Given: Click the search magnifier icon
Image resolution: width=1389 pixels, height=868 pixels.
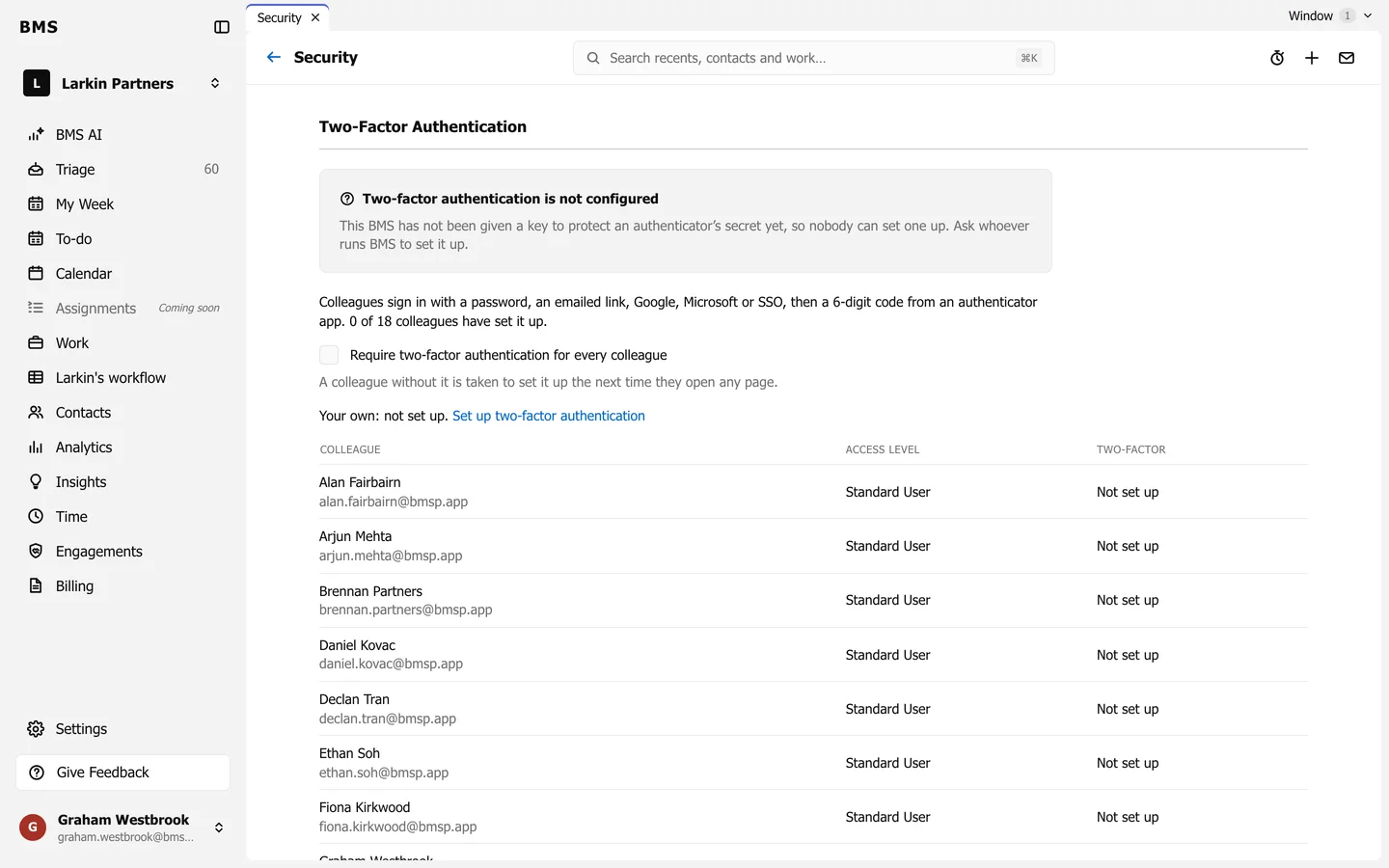Looking at the screenshot, I should coord(593,58).
